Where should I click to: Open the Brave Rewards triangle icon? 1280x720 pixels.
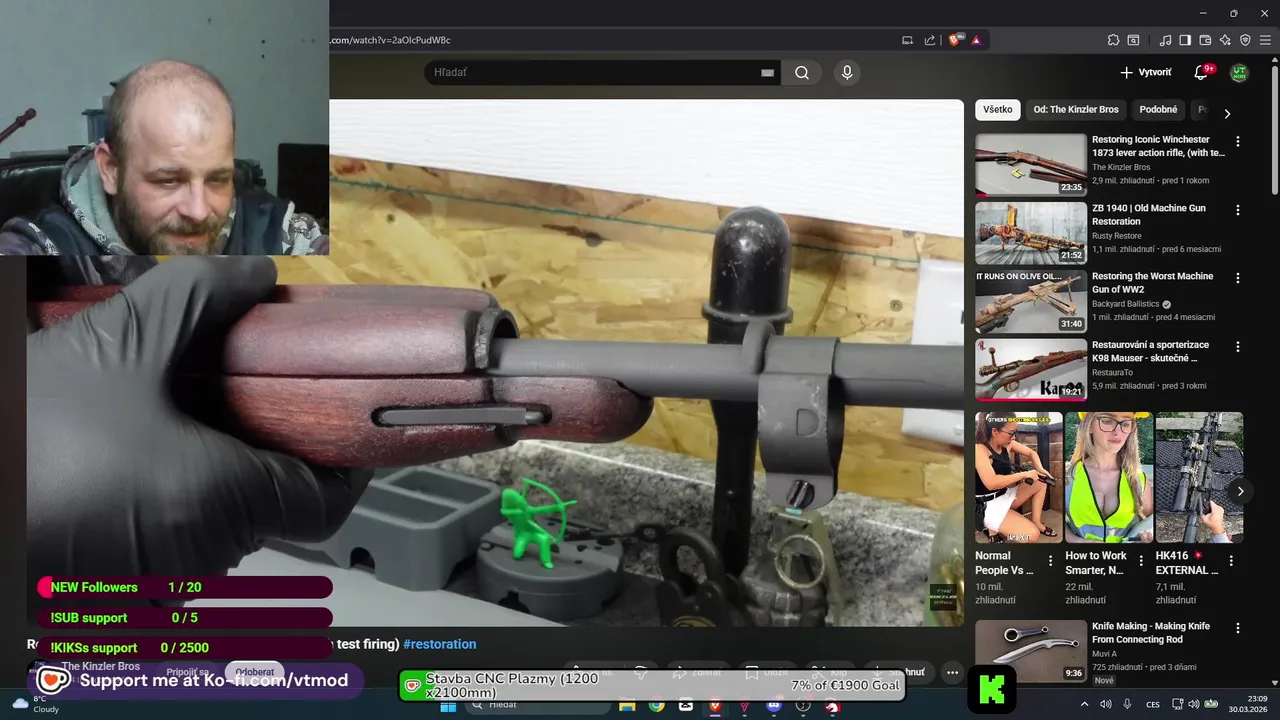pyautogui.click(x=976, y=40)
